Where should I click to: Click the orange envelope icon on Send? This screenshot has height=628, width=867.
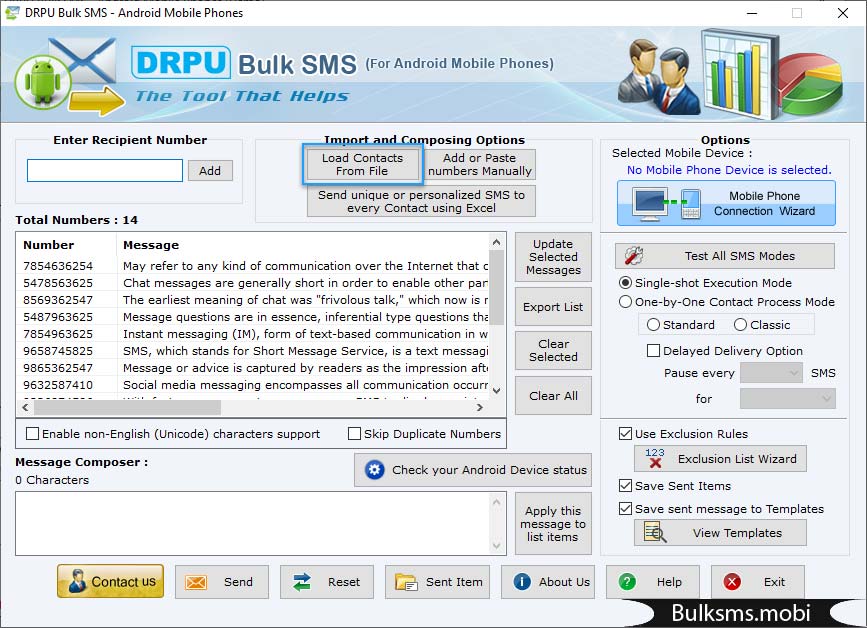click(x=196, y=582)
